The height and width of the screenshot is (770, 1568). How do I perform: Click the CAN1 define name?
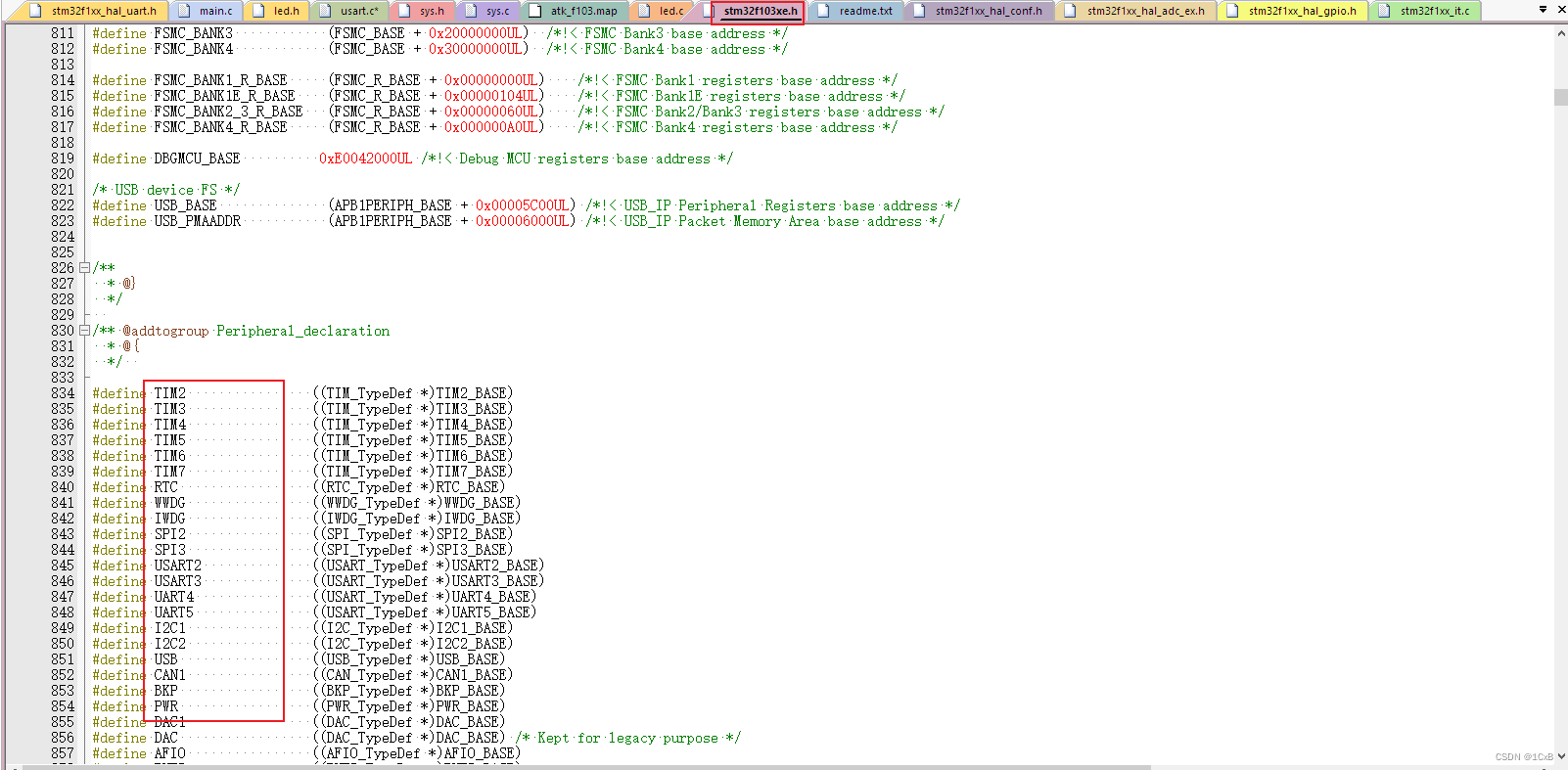tap(169, 675)
